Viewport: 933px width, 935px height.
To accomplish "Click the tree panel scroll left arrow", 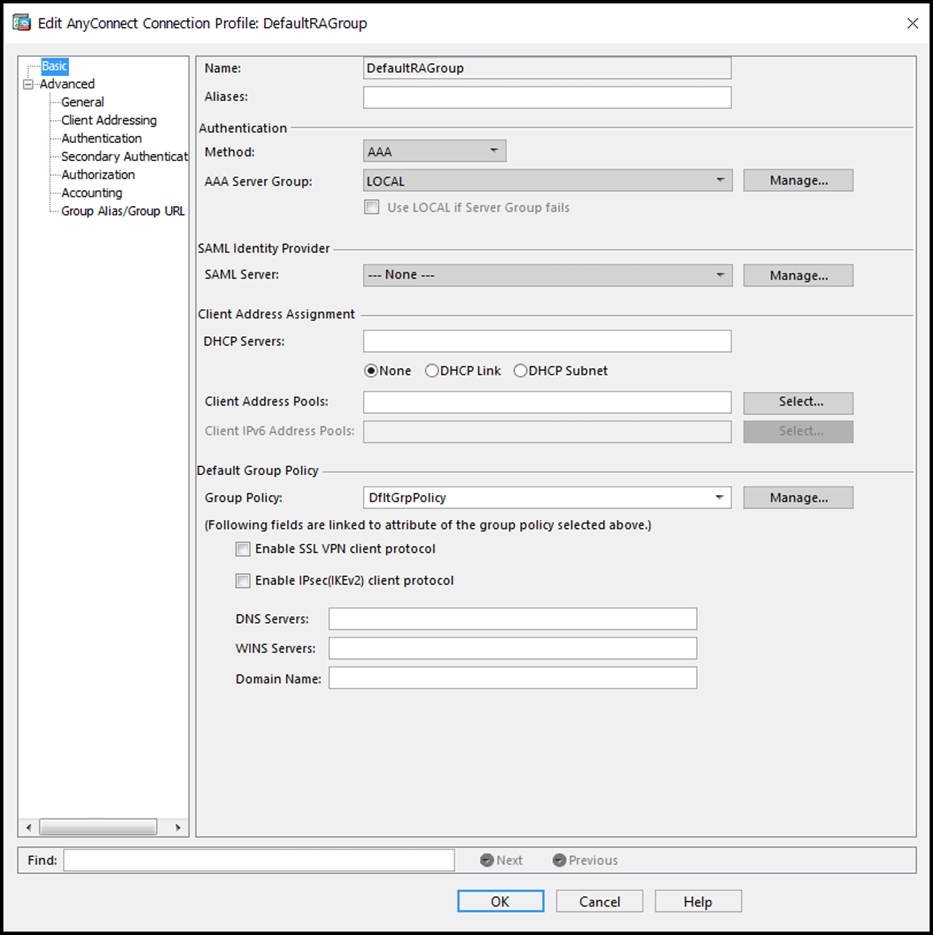I will [x=29, y=827].
